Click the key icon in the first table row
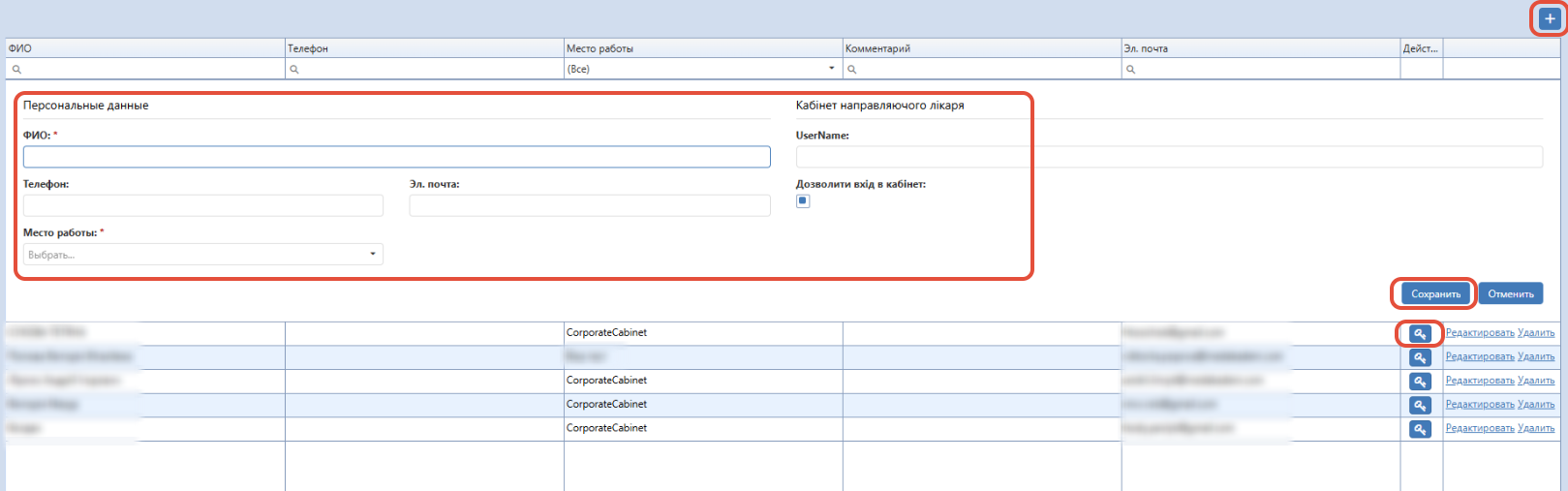Viewport: 1568px width, 491px height. [x=1420, y=333]
